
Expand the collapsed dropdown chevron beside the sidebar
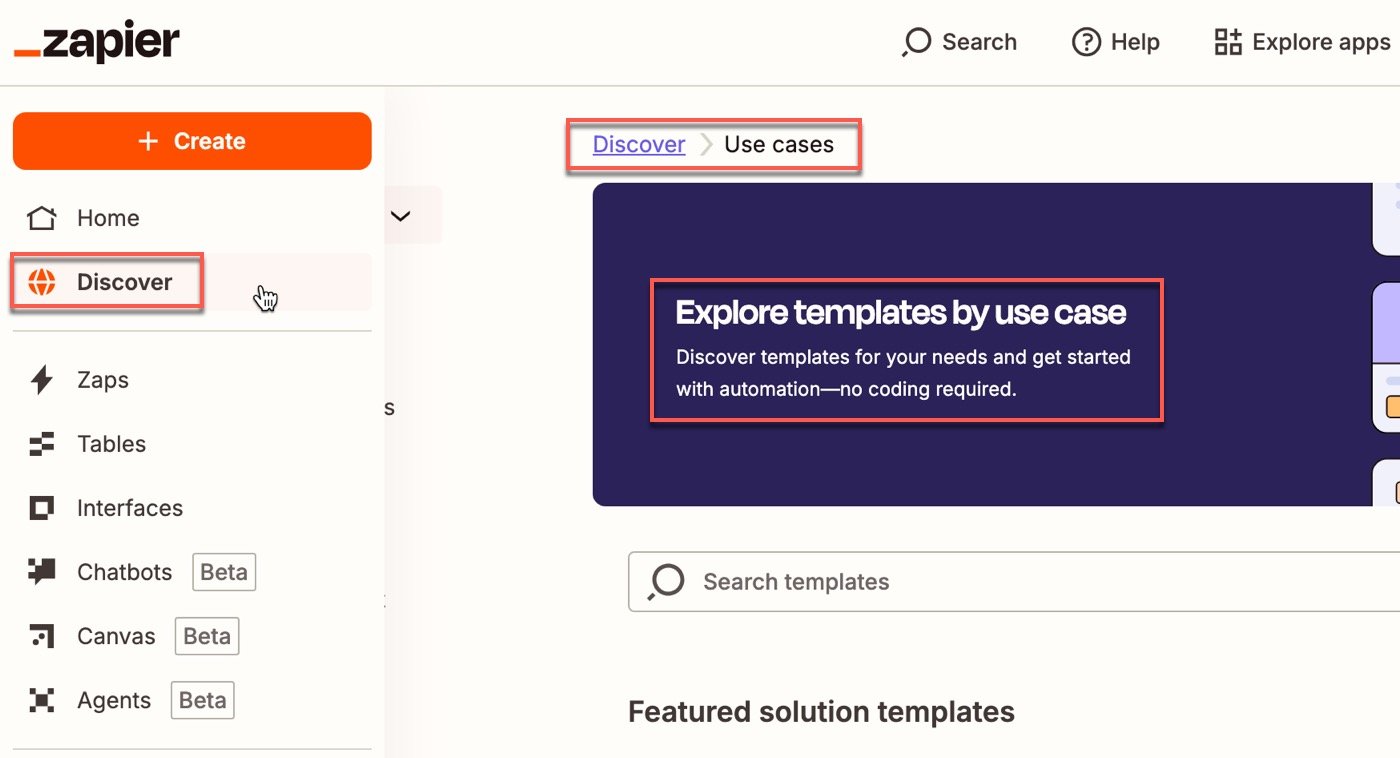point(401,215)
